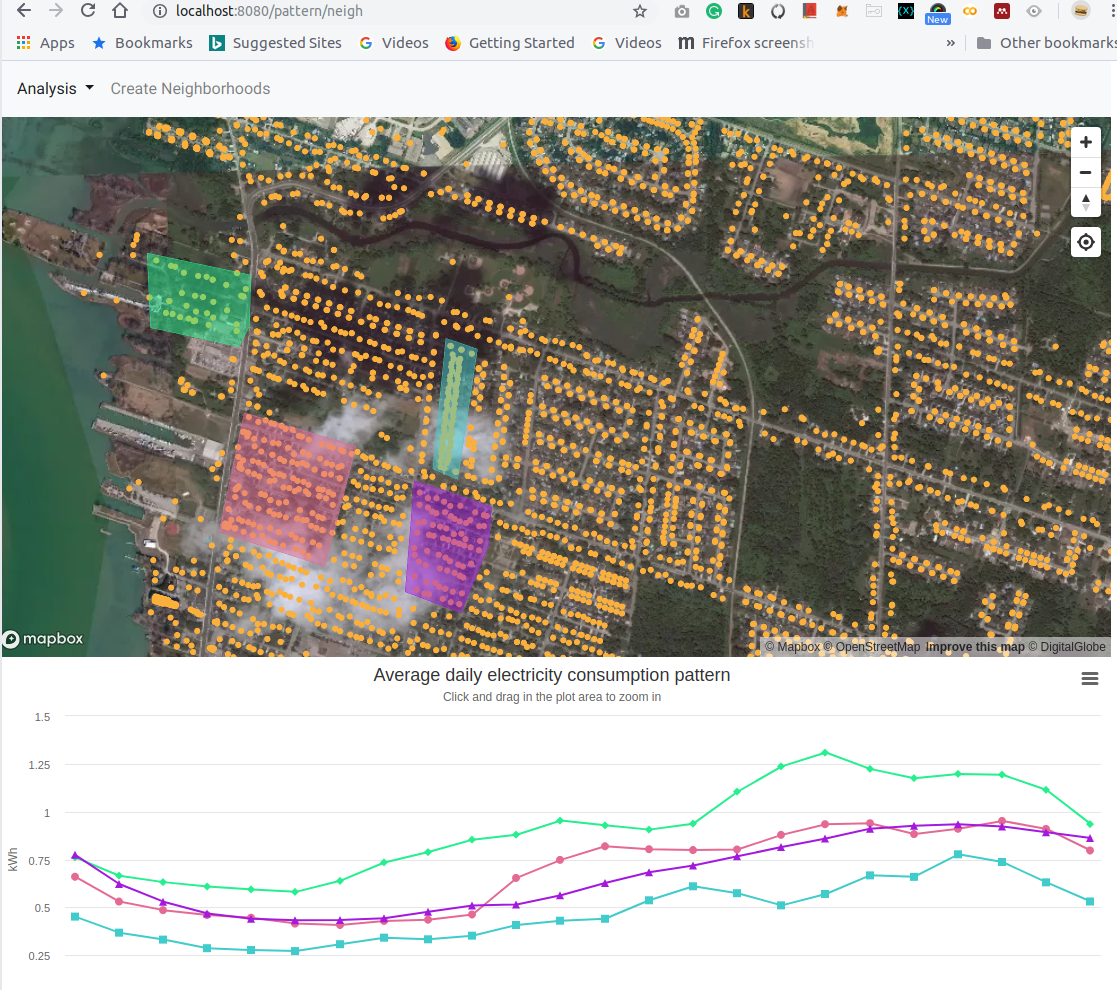Click the kWh y-axis label

click(13, 860)
